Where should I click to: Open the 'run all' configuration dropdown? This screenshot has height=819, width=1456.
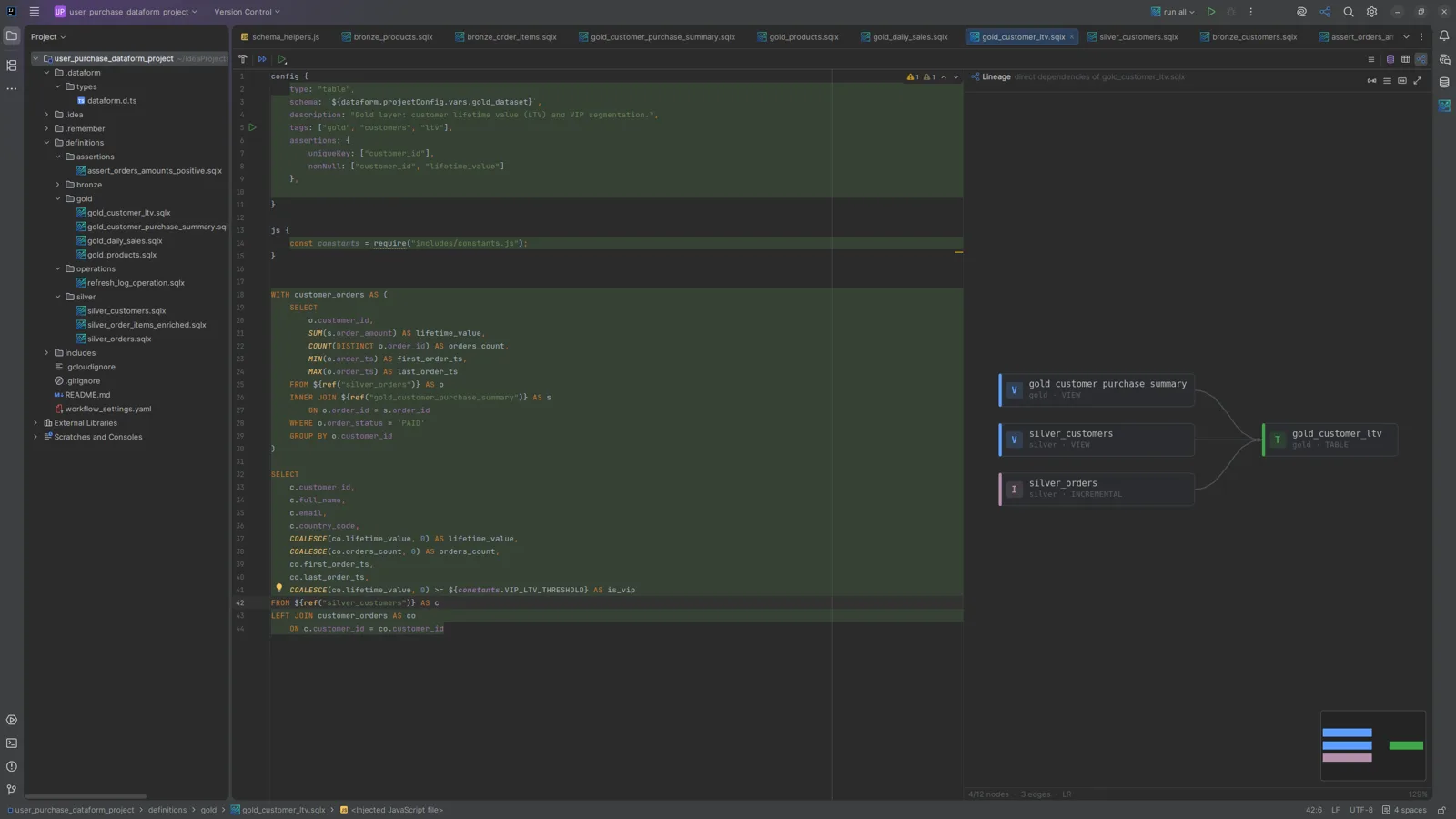pos(1173,12)
